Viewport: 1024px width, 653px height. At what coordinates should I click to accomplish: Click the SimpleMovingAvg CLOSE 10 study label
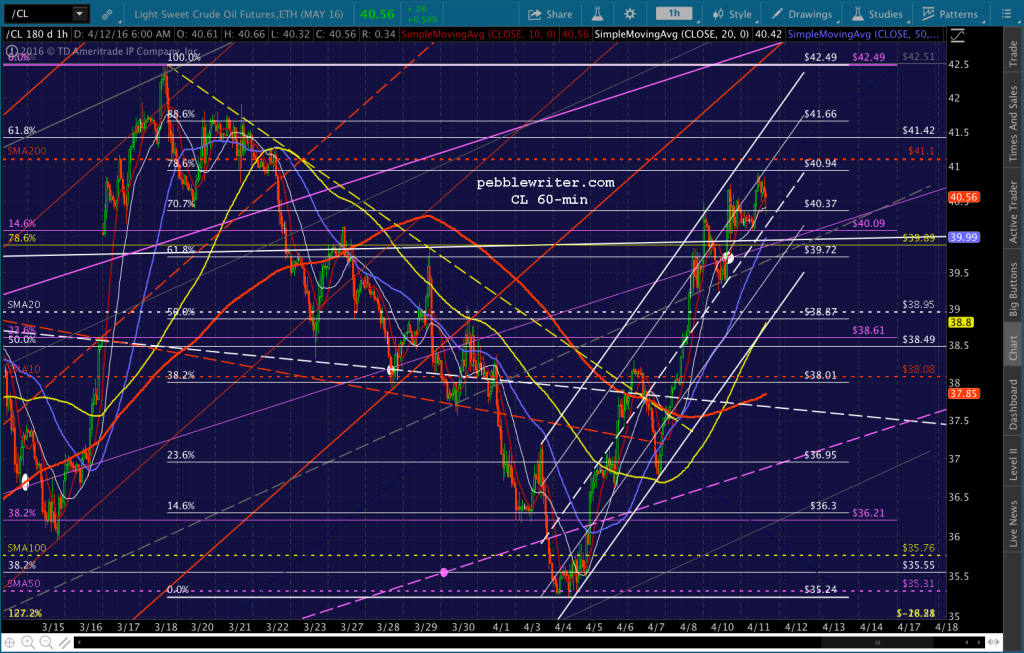tap(479, 34)
